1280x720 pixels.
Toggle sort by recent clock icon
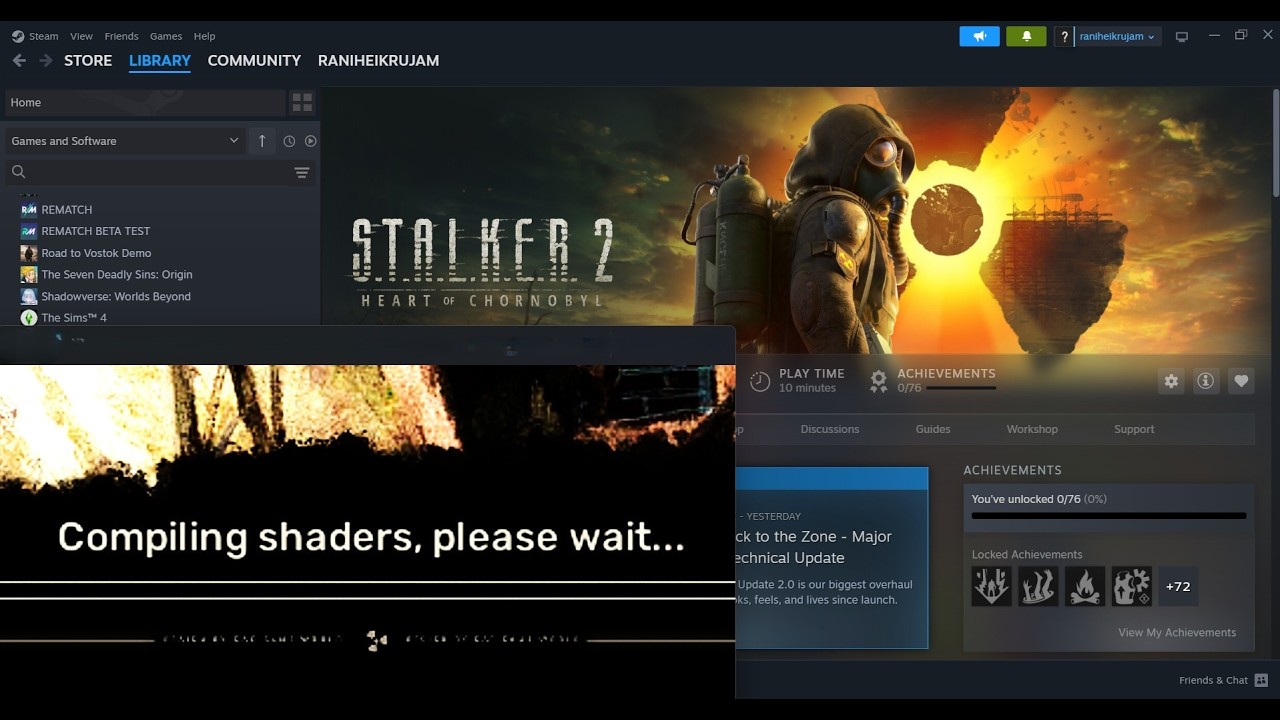coord(289,141)
